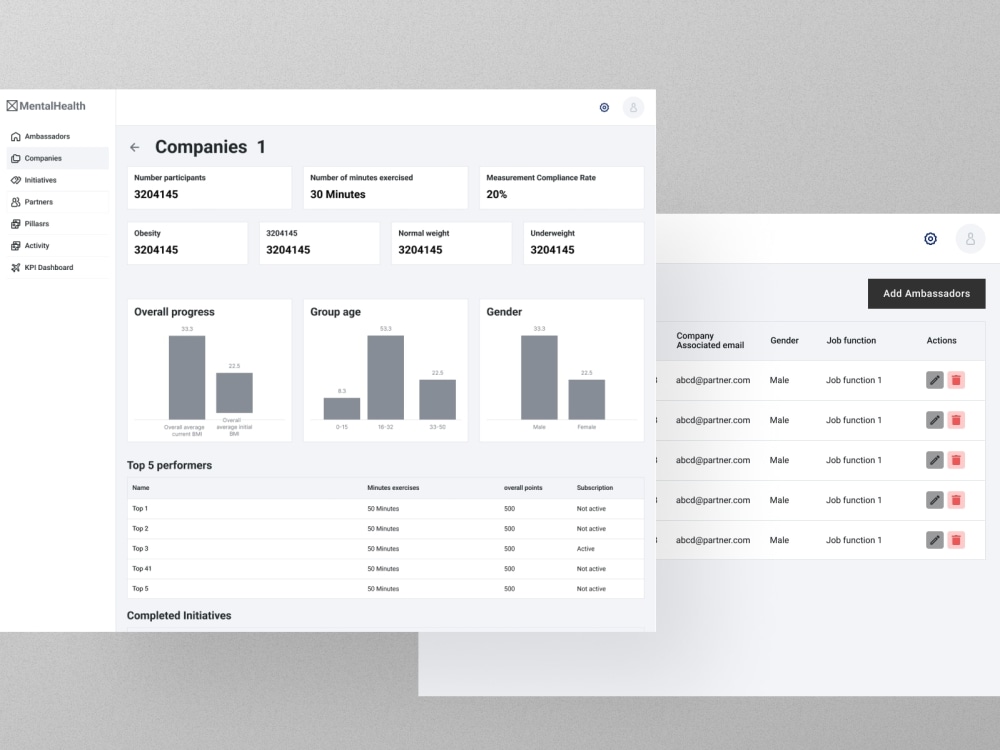Open Pillasrs in the sidebar

coord(57,224)
